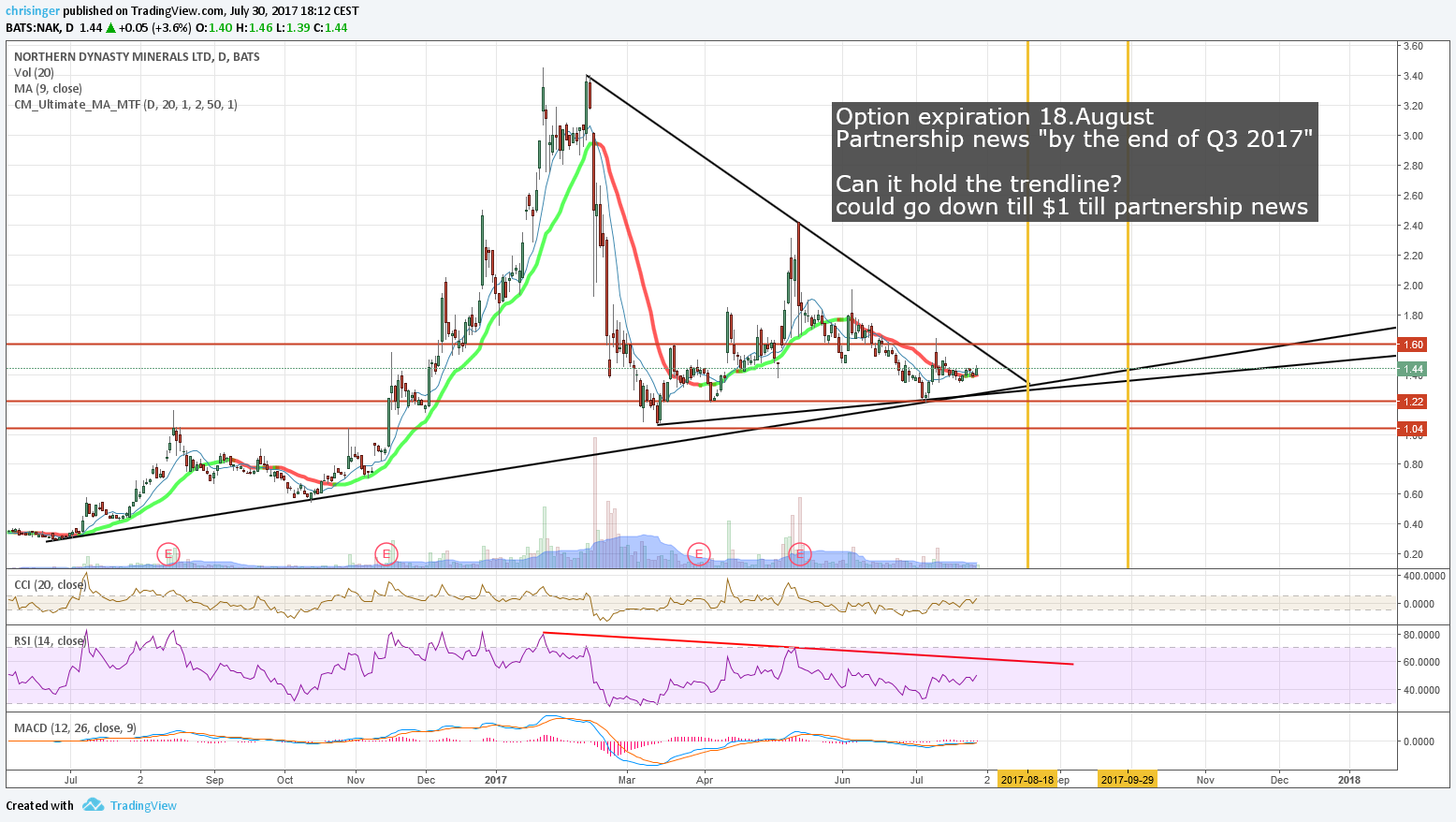Click the earnings E marker near late March 2017

coord(699,554)
